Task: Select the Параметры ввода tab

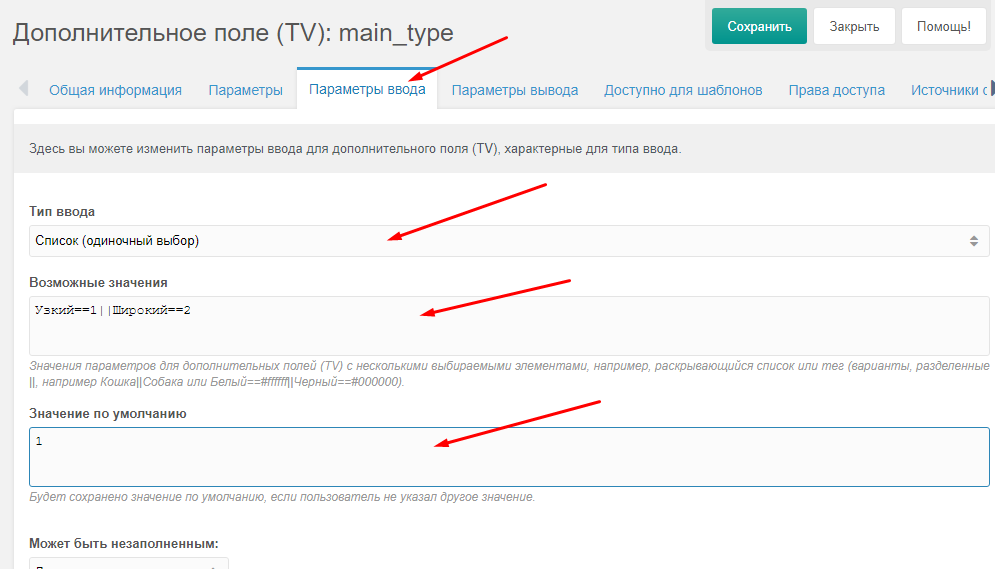Action: point(367,89)
